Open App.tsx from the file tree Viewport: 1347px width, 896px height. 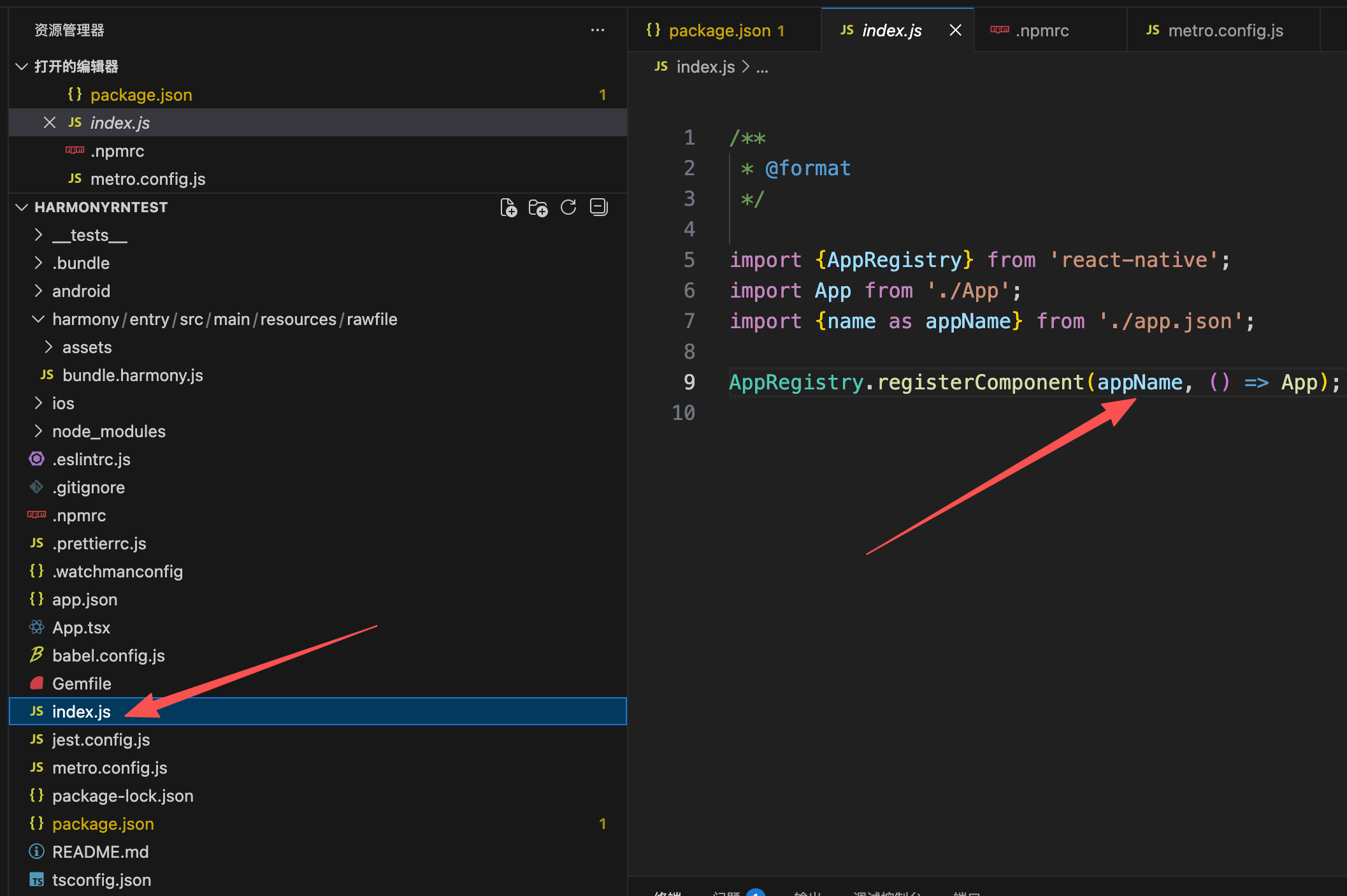[x=81, y=628]
